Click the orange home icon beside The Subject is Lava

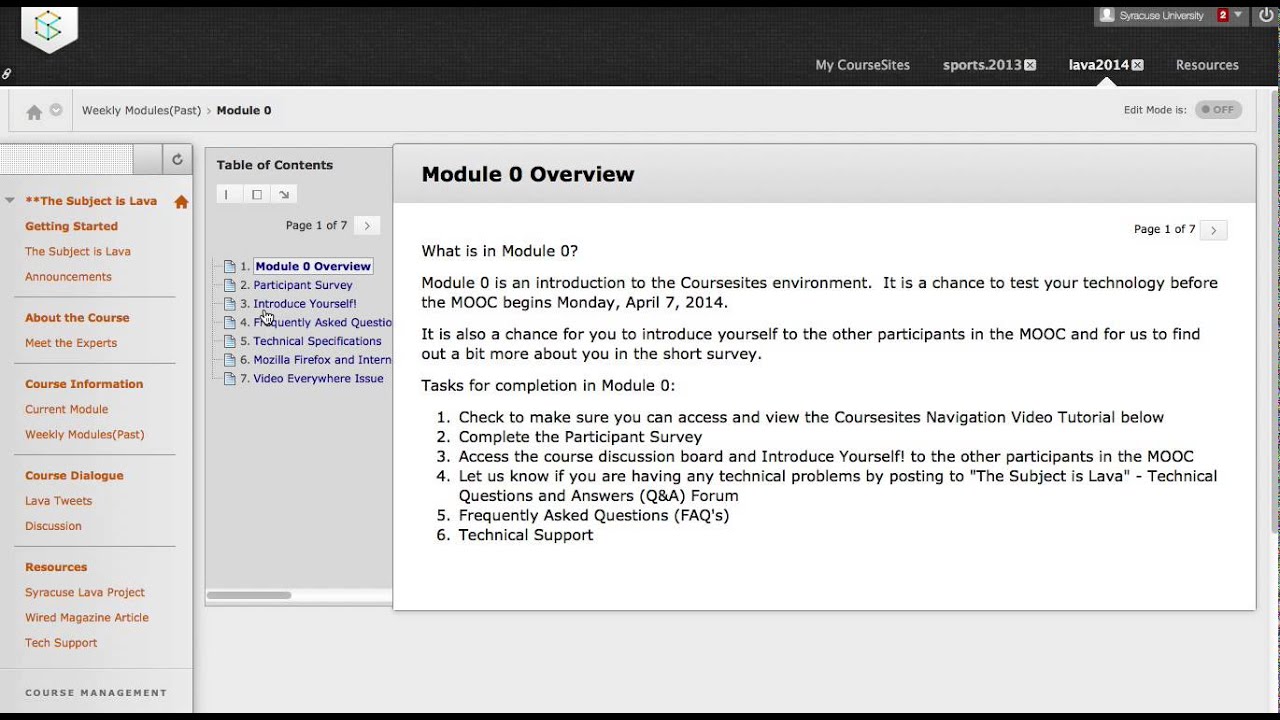pyautogui.click(x=181, y=201)
